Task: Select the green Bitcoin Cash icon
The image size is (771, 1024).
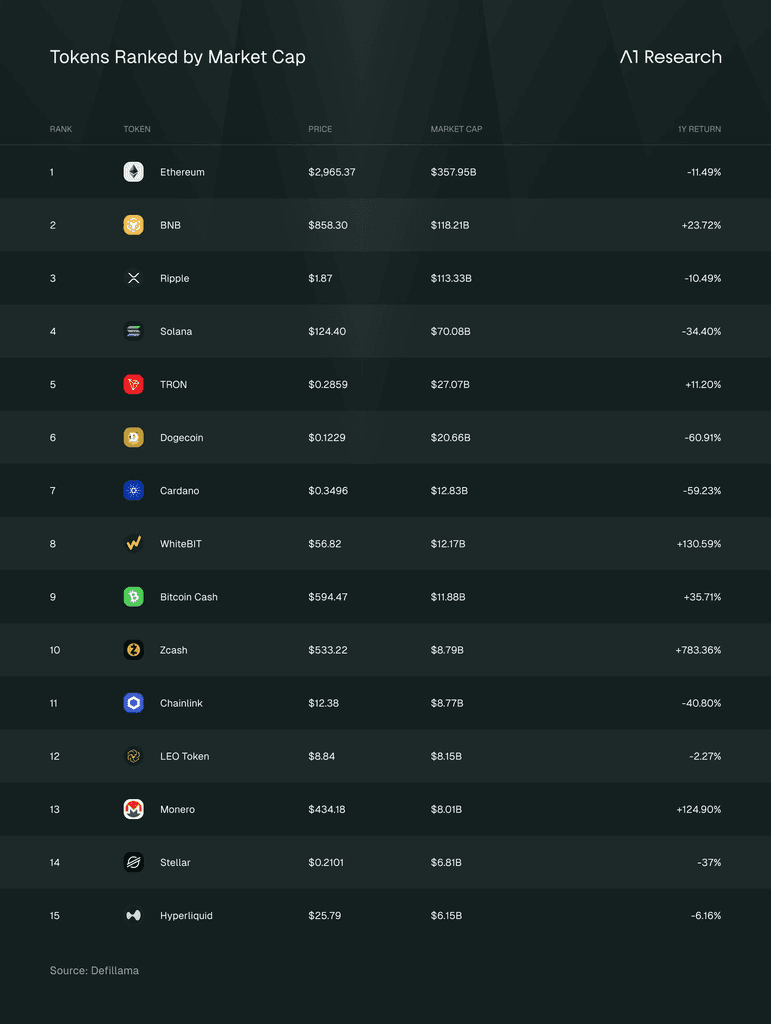Action: (133, 597)
